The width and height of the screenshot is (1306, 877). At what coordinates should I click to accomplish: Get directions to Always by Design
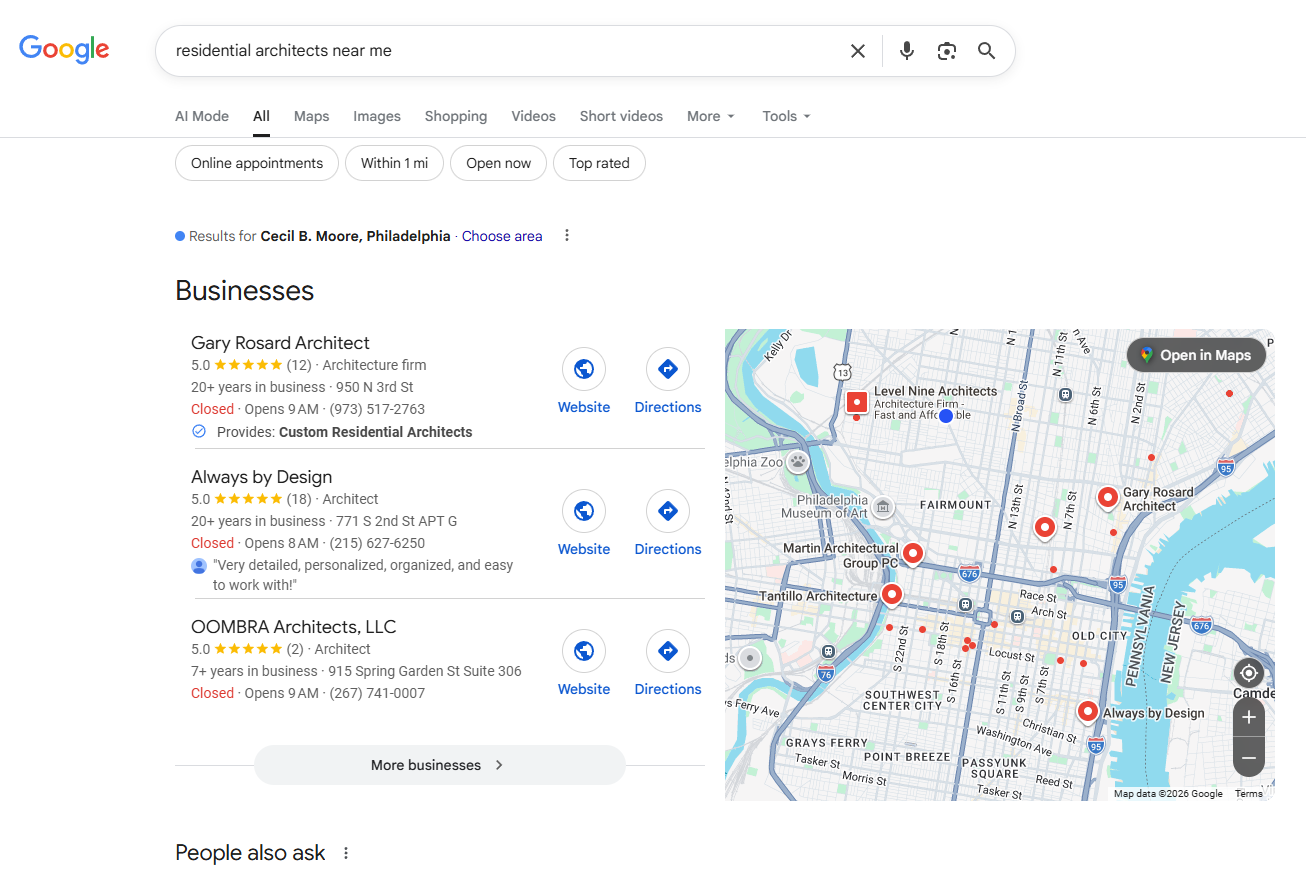pos(667,512)
